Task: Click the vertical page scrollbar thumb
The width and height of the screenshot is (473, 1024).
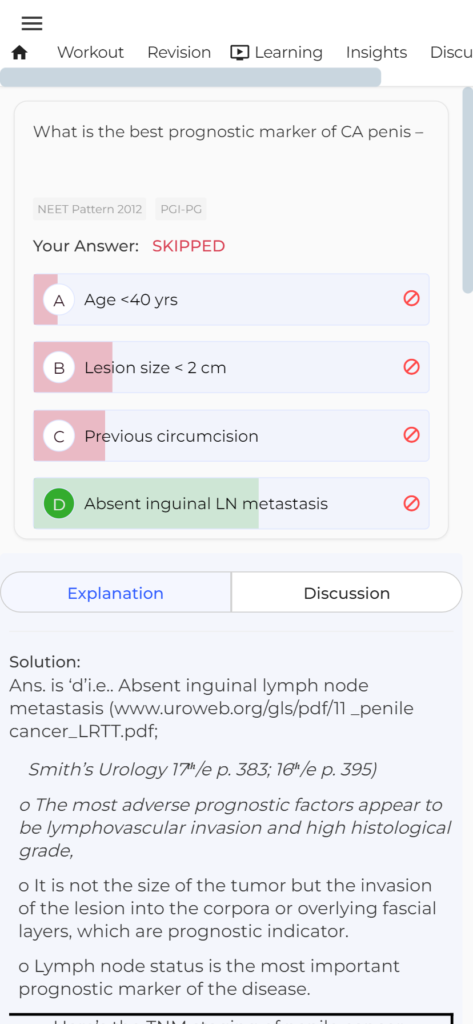Action: pyautogui.click(x=467, y=189)
